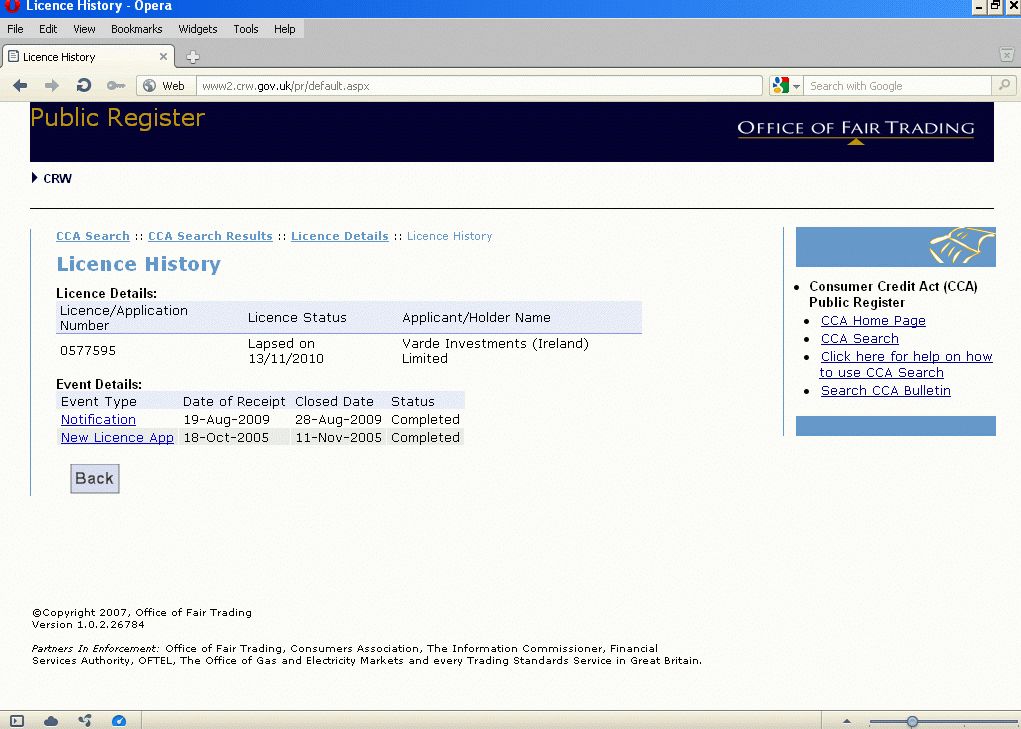Click the 18-Oct-2005 receipt date

click(226, 438)
